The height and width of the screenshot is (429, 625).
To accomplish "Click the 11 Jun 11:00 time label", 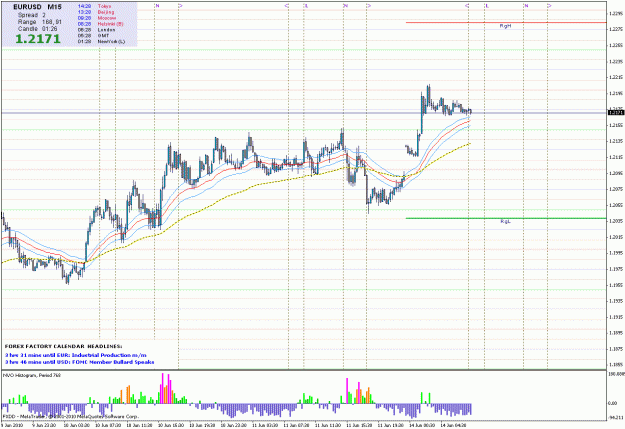I will coord(328,425).
